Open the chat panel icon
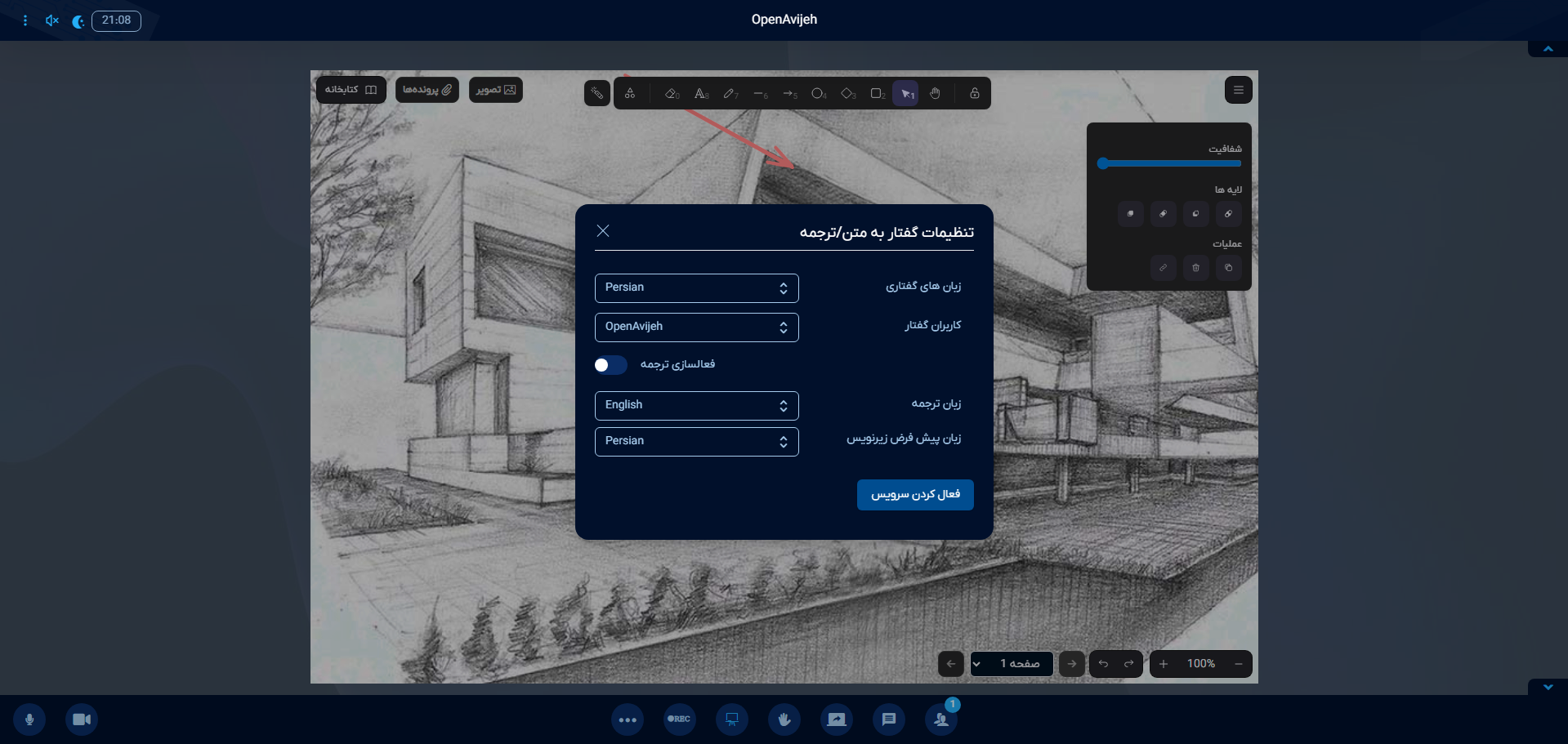Screen dimensions: 1568x744 [x=889, y=719]
